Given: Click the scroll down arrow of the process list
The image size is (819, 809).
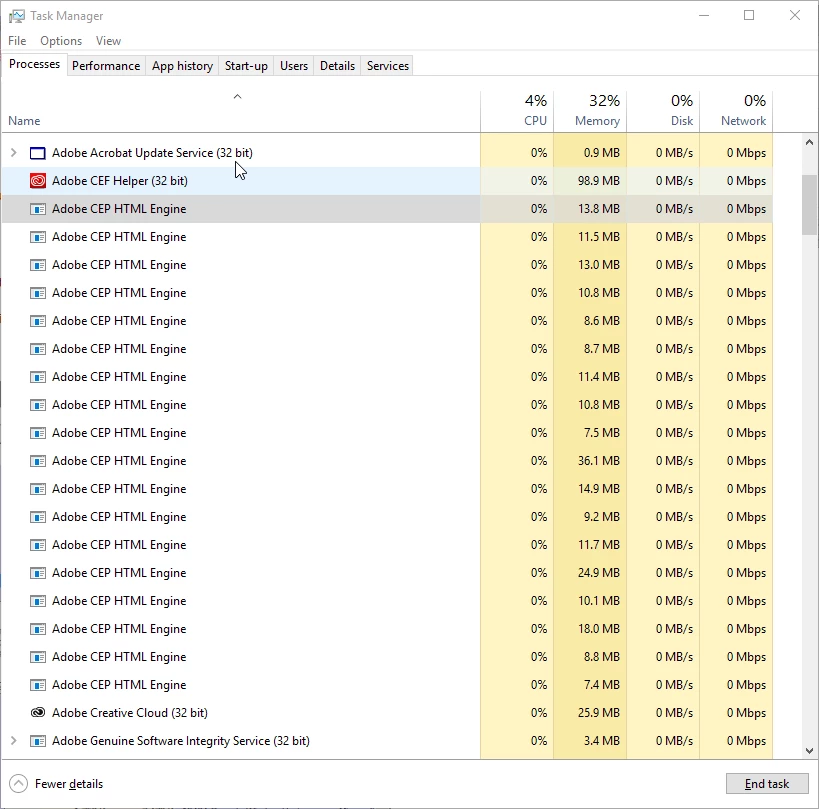Looking at the screenshot, I should (809, 751).
